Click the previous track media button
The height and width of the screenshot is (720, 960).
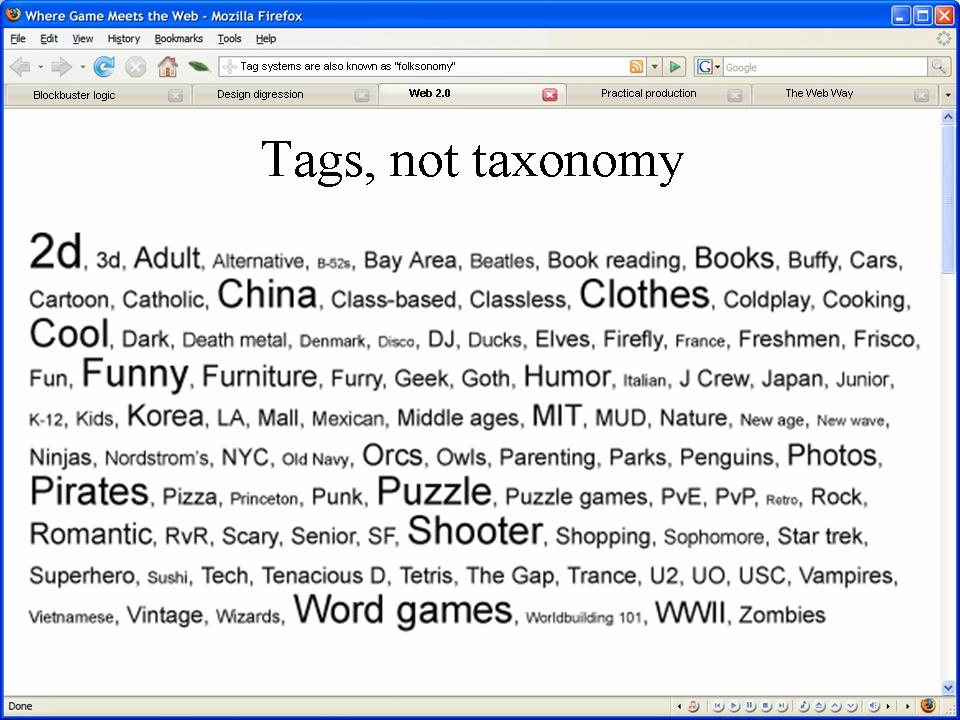(718, 706)
